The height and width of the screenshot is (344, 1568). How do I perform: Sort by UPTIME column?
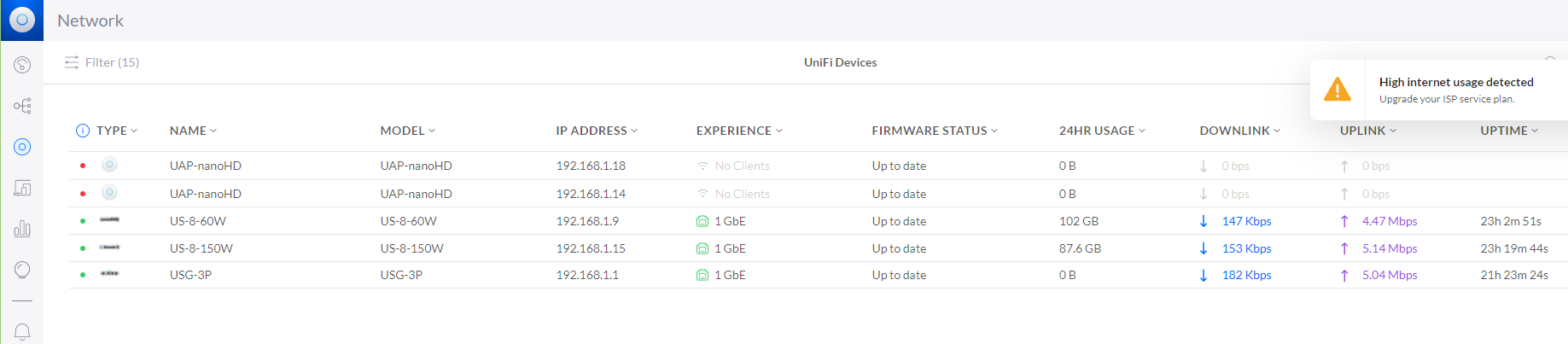[1509, 131]
